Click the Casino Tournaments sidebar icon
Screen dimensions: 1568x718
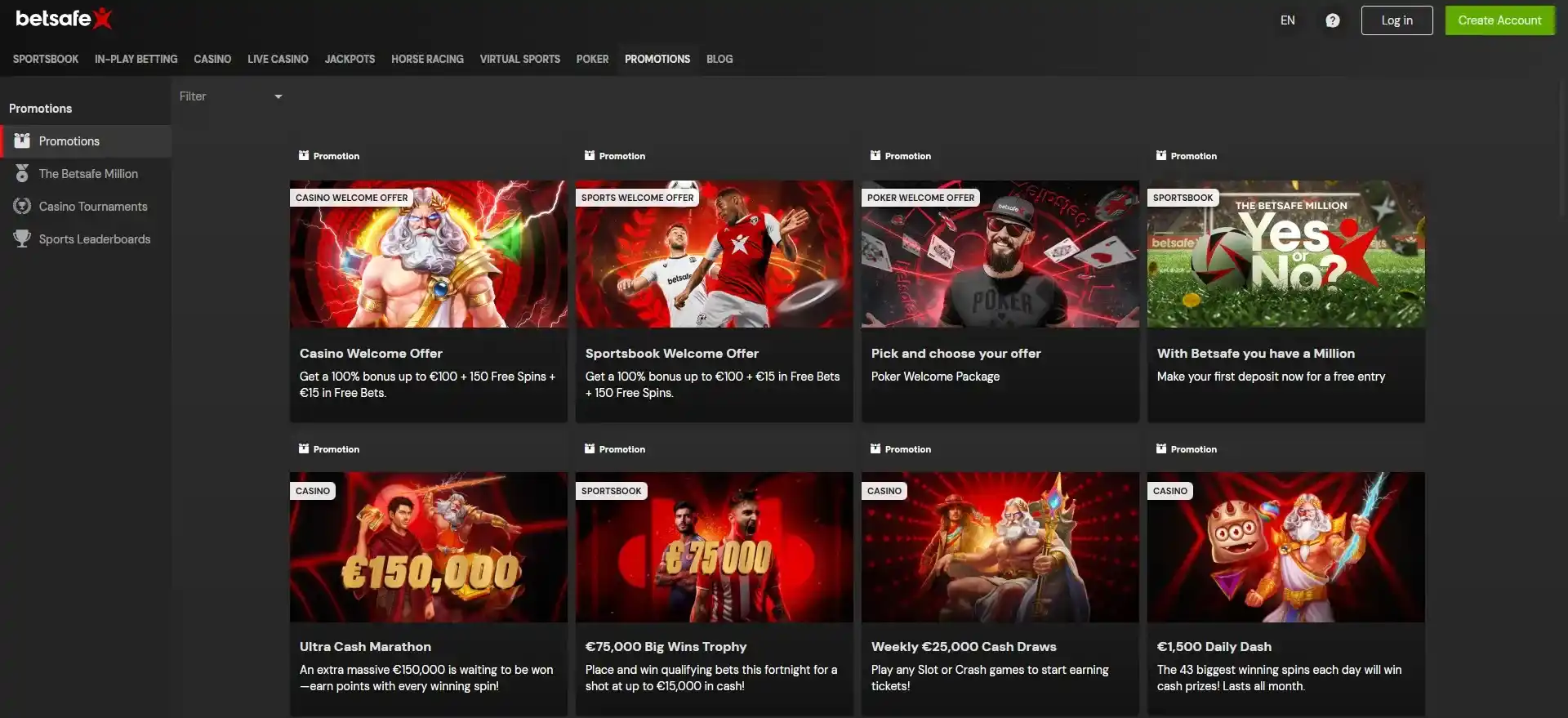tap(22, 207)
